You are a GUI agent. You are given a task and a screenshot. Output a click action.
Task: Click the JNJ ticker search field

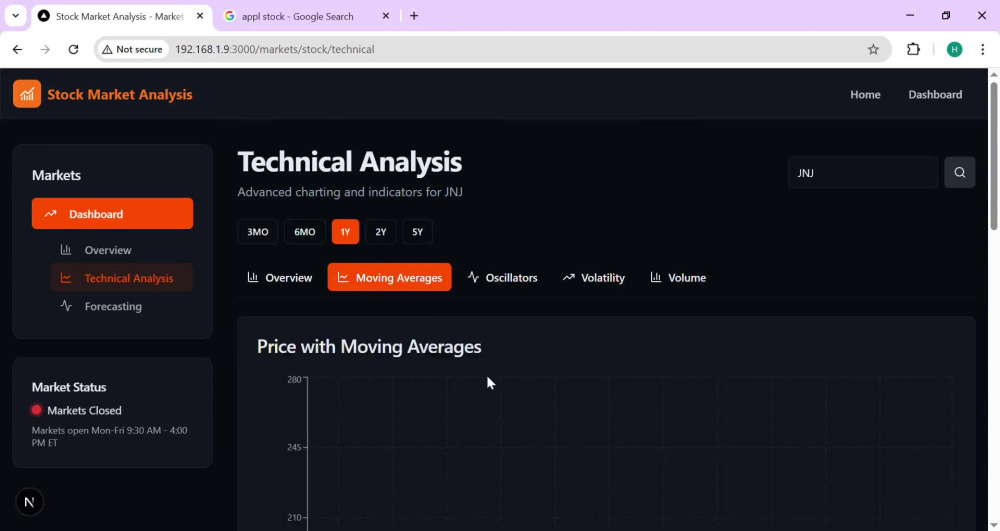tap(862, 173)
